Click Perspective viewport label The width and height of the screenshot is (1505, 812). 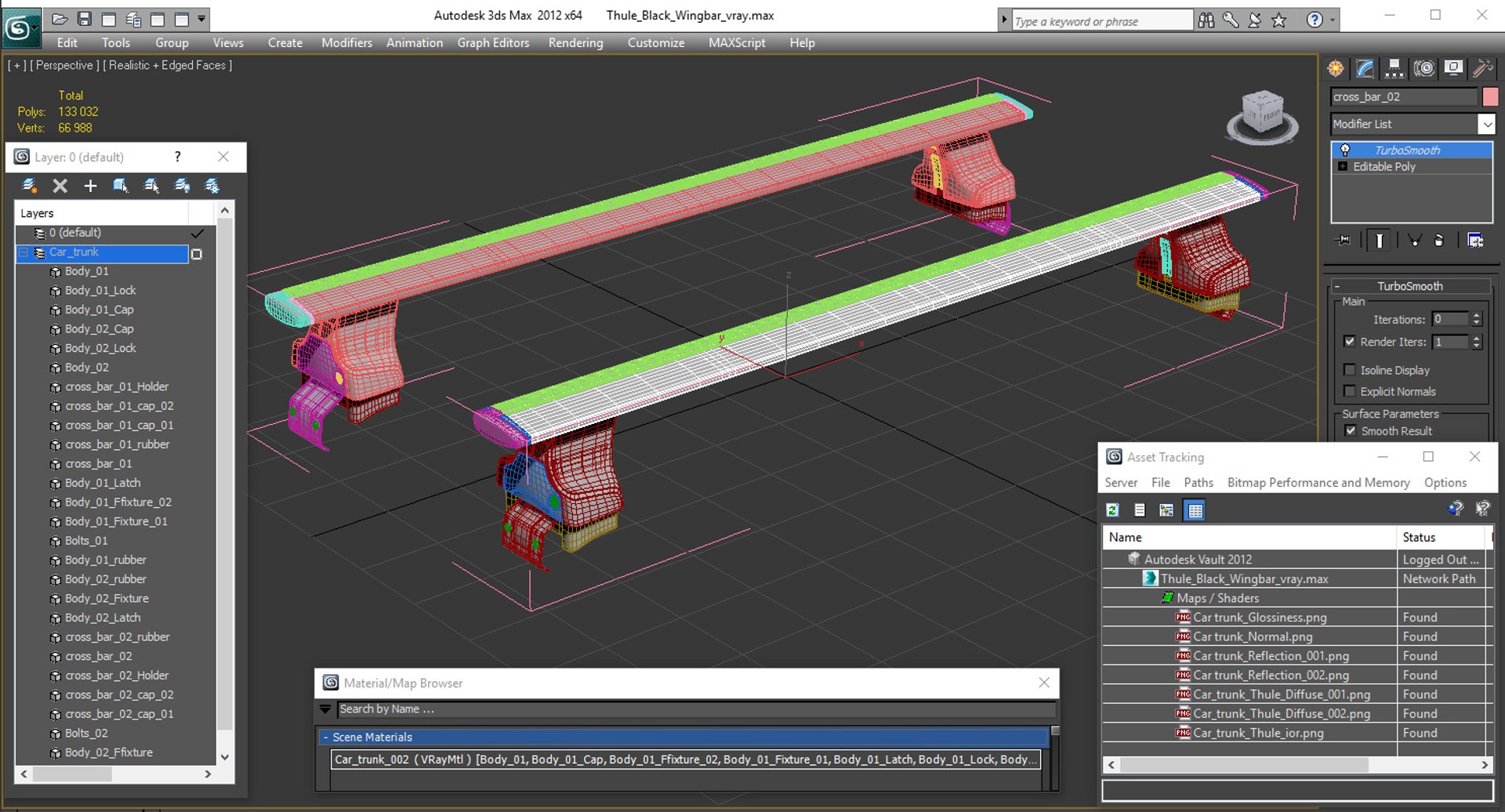pyautogui.click(x=64, y=65)
